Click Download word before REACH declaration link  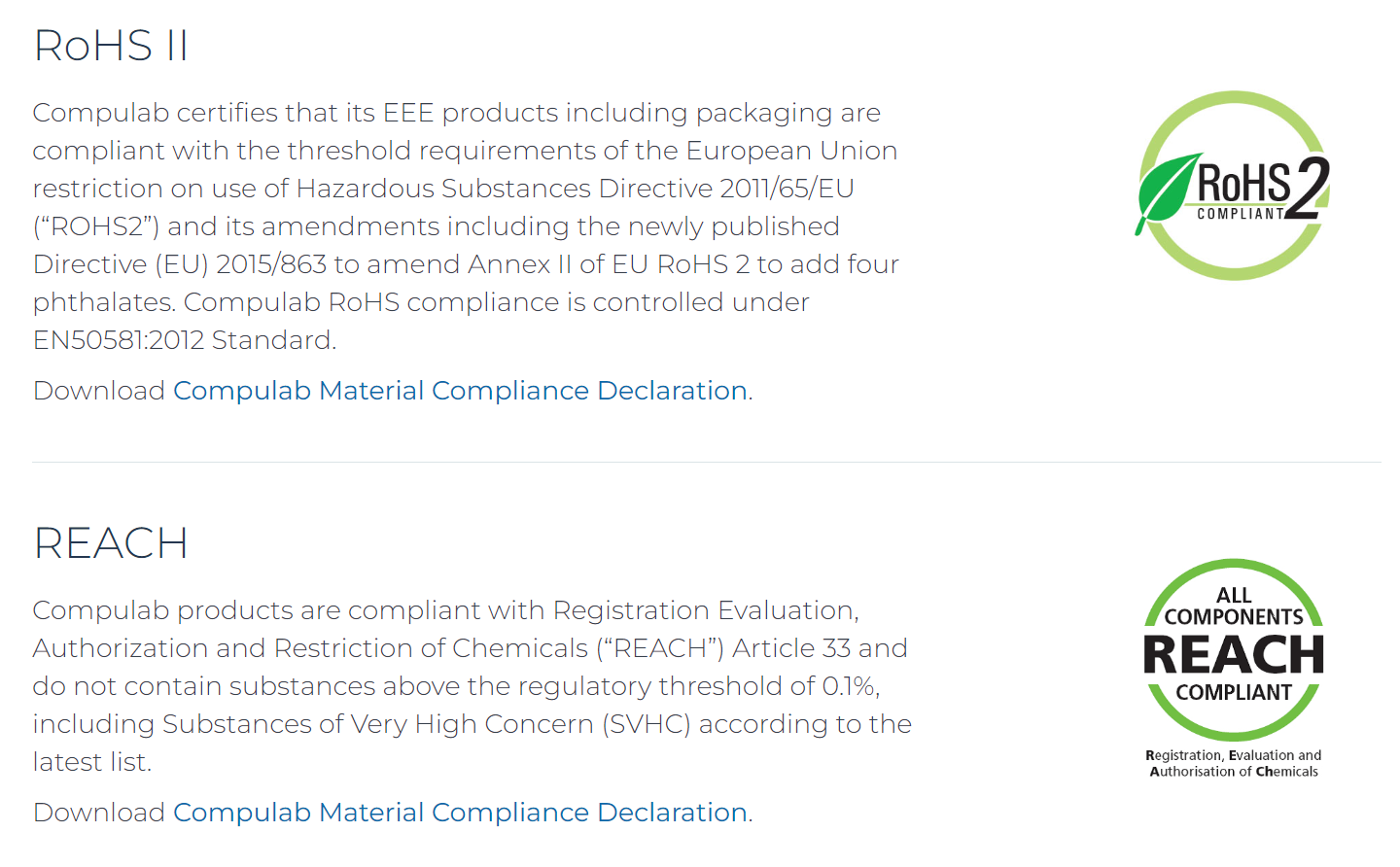click(x=98, y=813)
